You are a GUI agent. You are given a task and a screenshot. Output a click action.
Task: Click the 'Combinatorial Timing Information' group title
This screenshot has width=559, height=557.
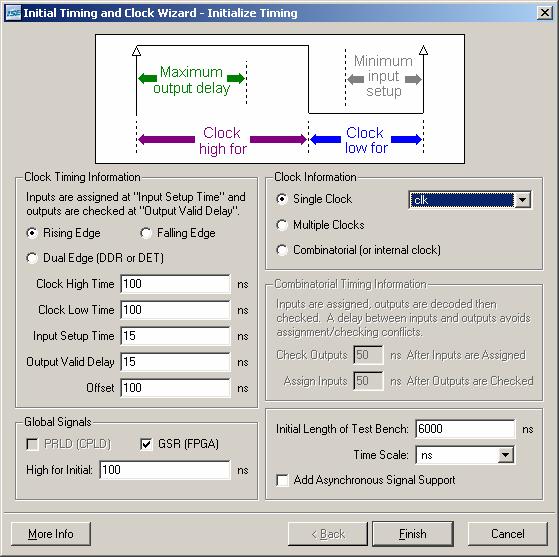pyautogui.click(x=350, y=284)
